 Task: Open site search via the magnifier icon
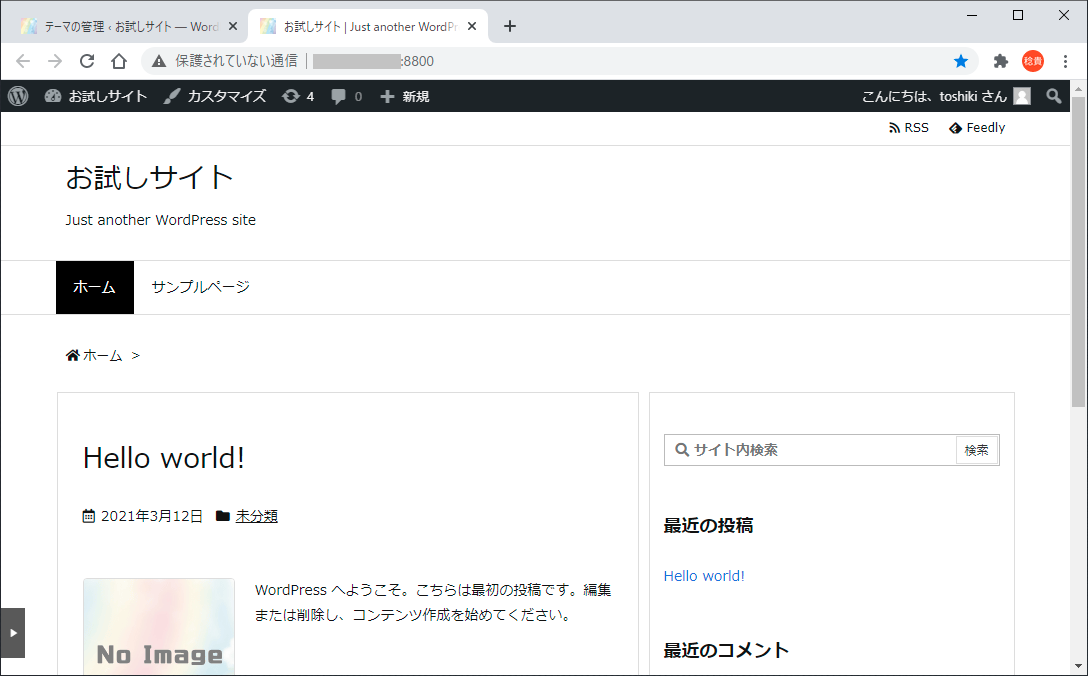coord(1055,96)
